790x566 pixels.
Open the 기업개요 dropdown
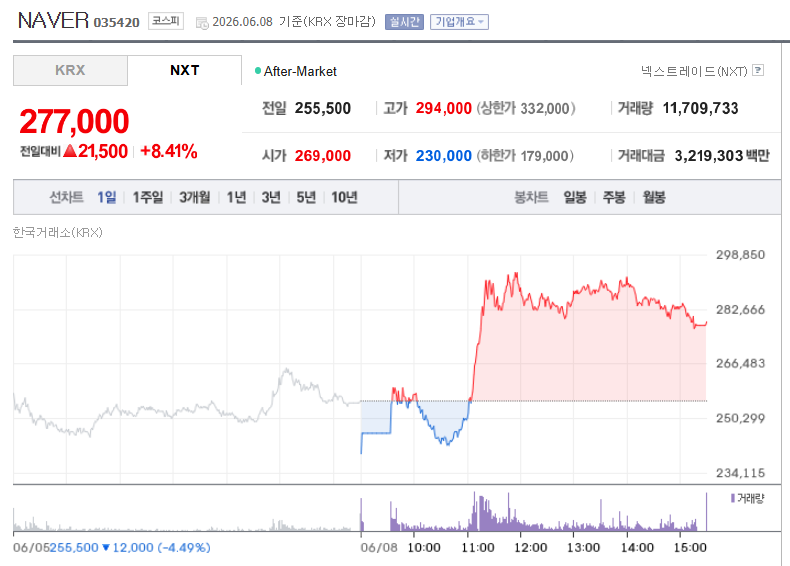pyautogui.click(x=459, y=22)
